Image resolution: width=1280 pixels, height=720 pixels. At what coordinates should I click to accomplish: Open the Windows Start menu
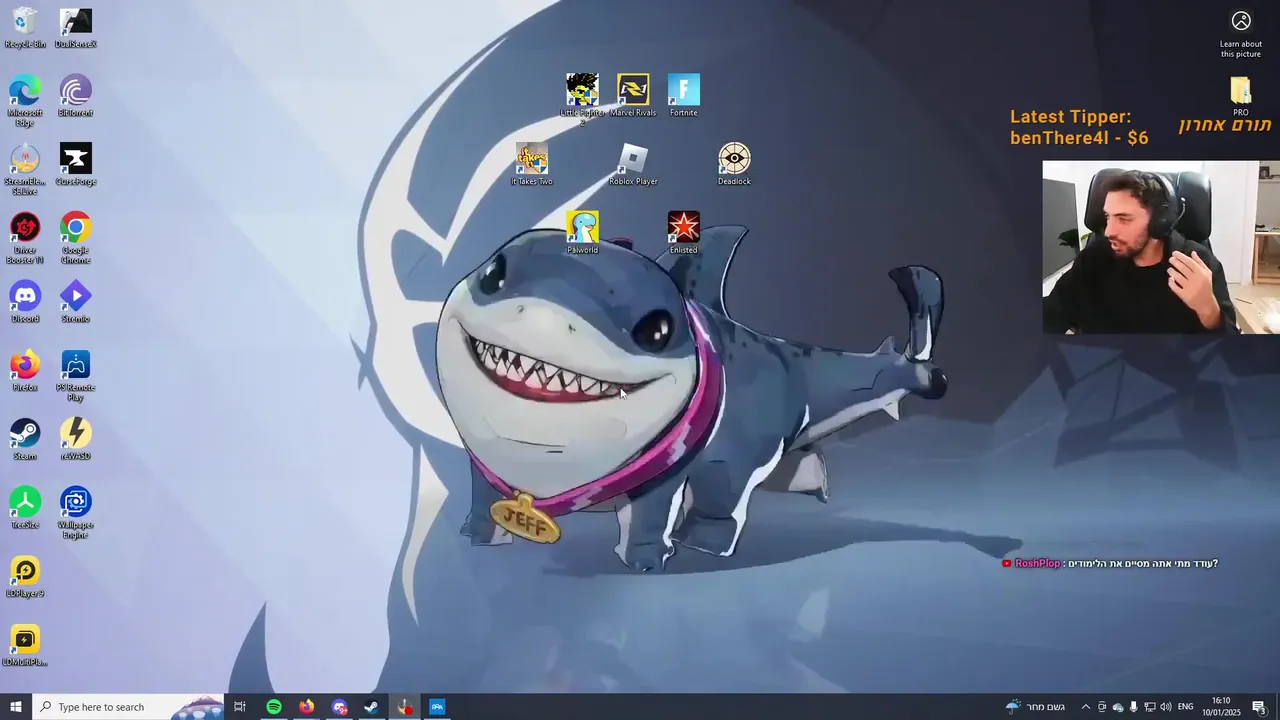pos(15,707)
